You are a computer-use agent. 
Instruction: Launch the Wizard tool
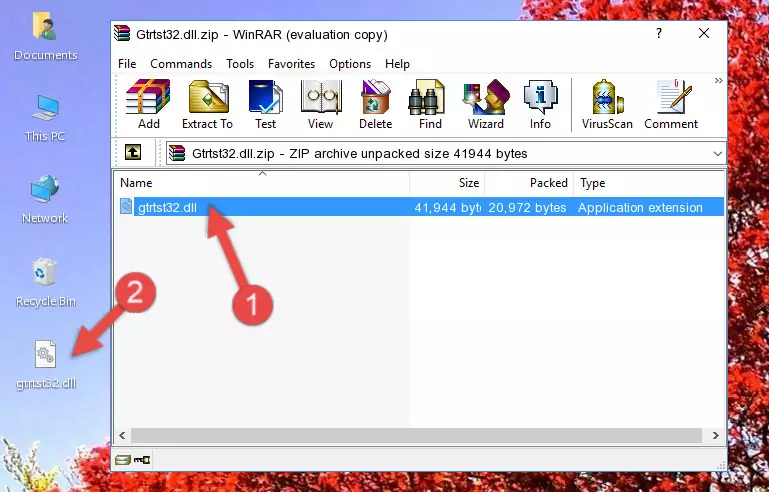point(486,104)
